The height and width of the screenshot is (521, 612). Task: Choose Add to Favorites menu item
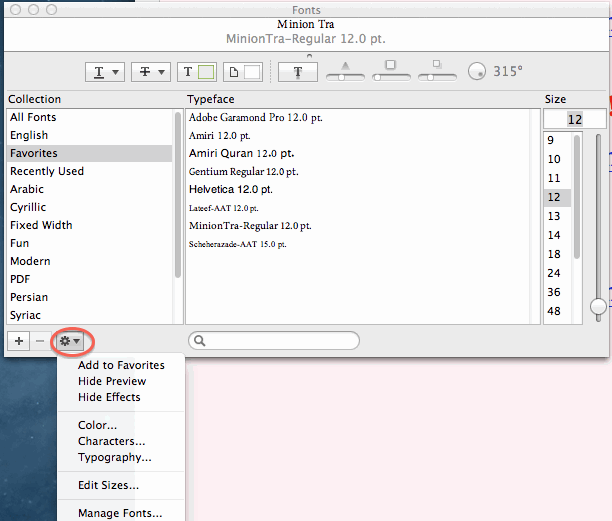(x=121, y=365)
